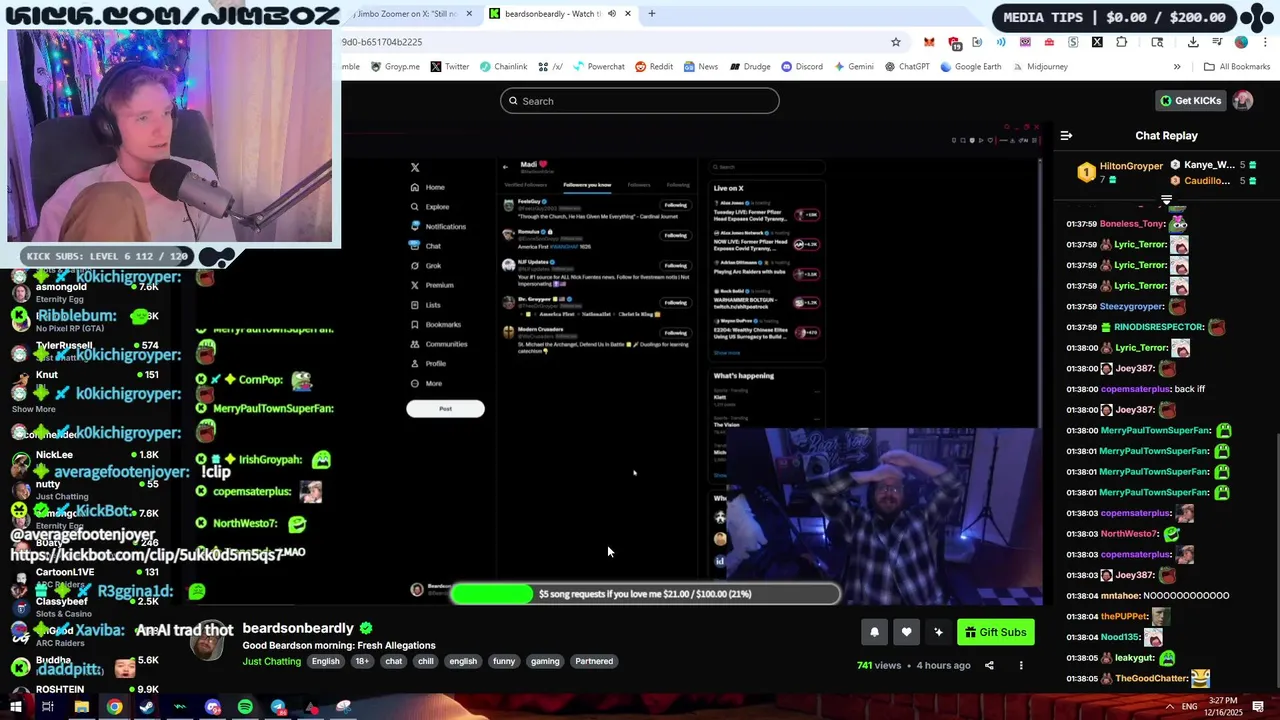The width and height of the screenshot is (1280, 720).
Task: Open Task View on the taskbar
Action: pos(47,707)
